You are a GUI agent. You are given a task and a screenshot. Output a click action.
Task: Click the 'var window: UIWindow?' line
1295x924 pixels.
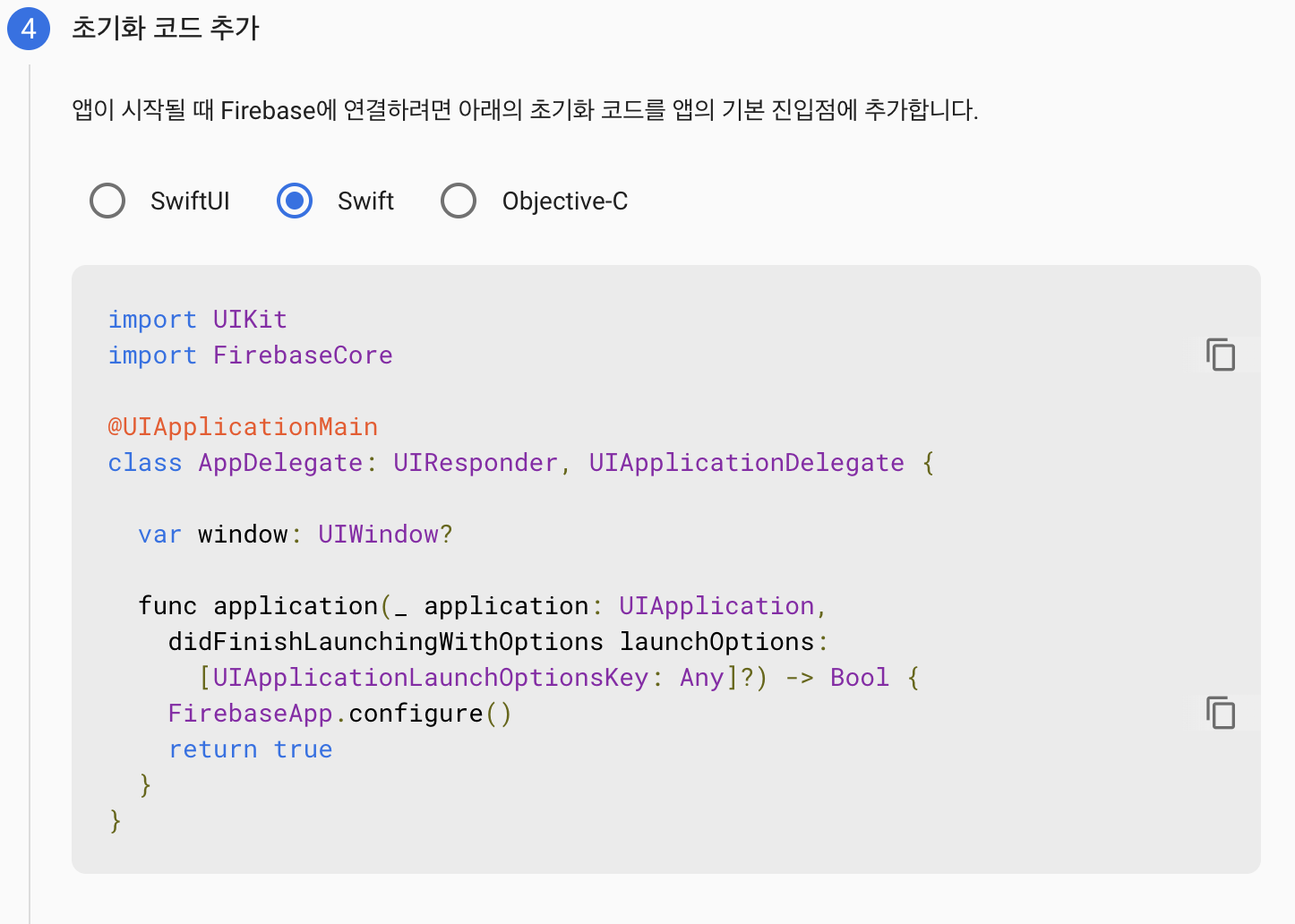(296, 535)
